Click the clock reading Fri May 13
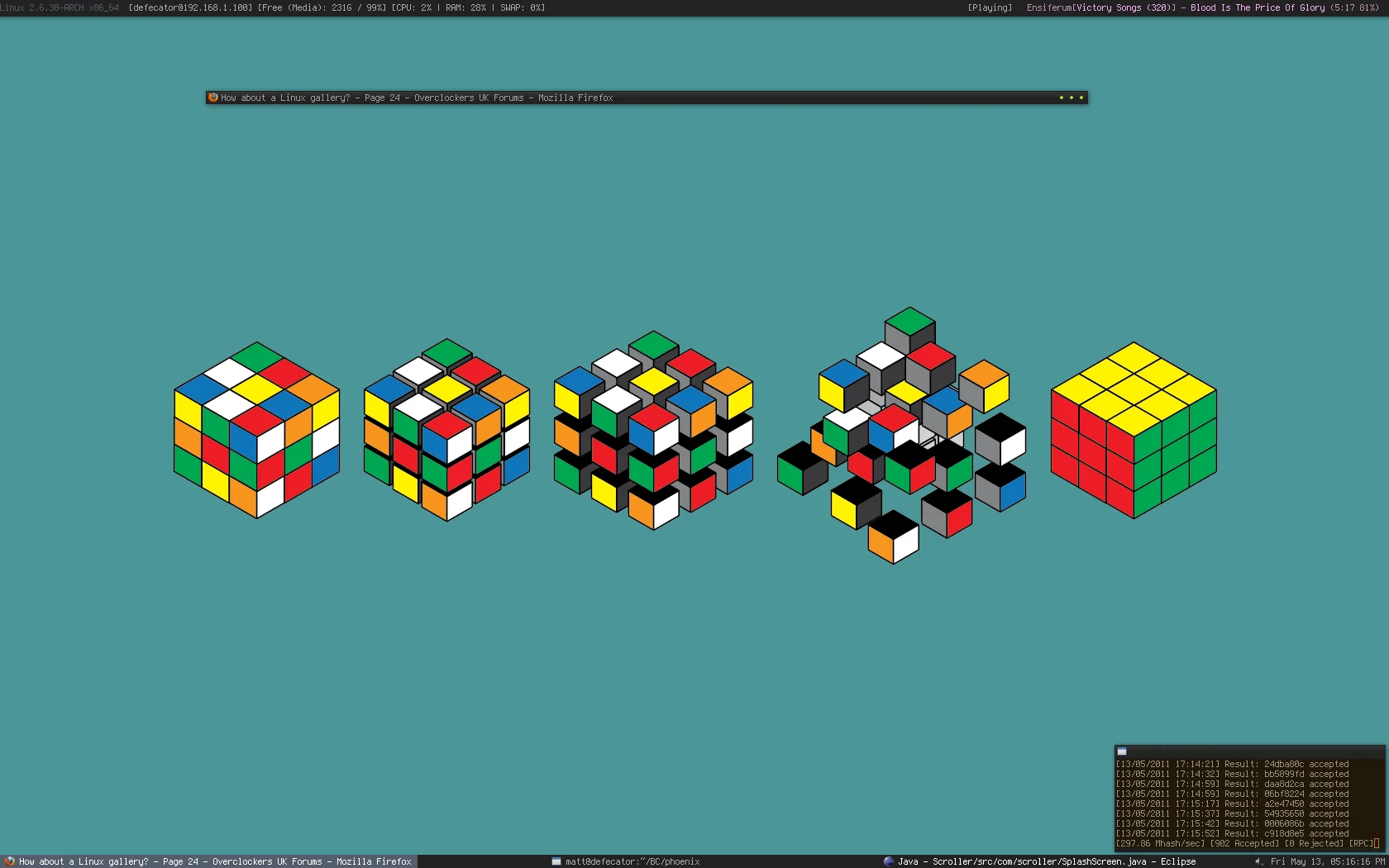Viewport: 1389px width, 868px height. (1328, 861)
